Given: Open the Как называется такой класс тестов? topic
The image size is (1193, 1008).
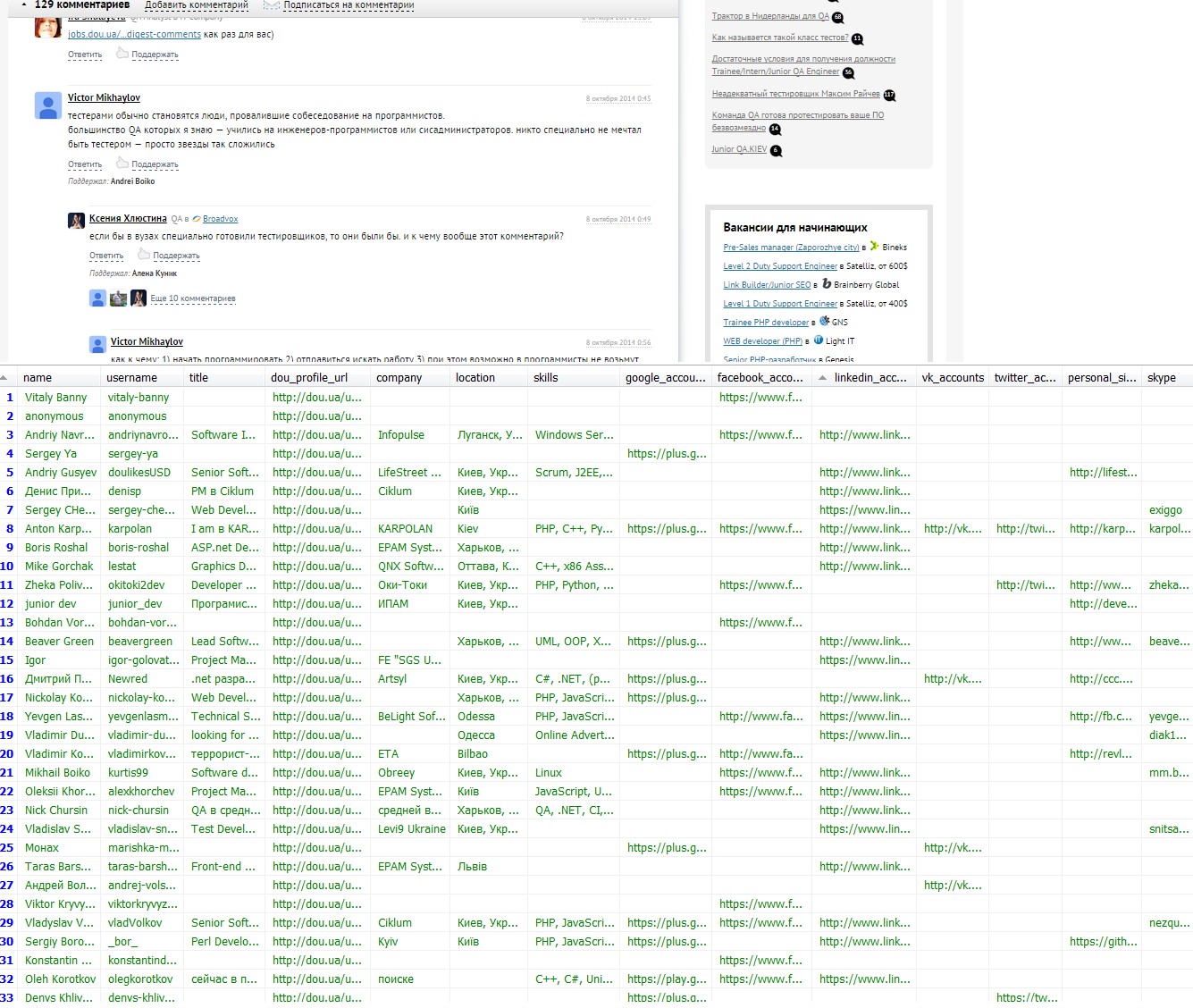Looking at the screenshot, I should pos(780,38).
